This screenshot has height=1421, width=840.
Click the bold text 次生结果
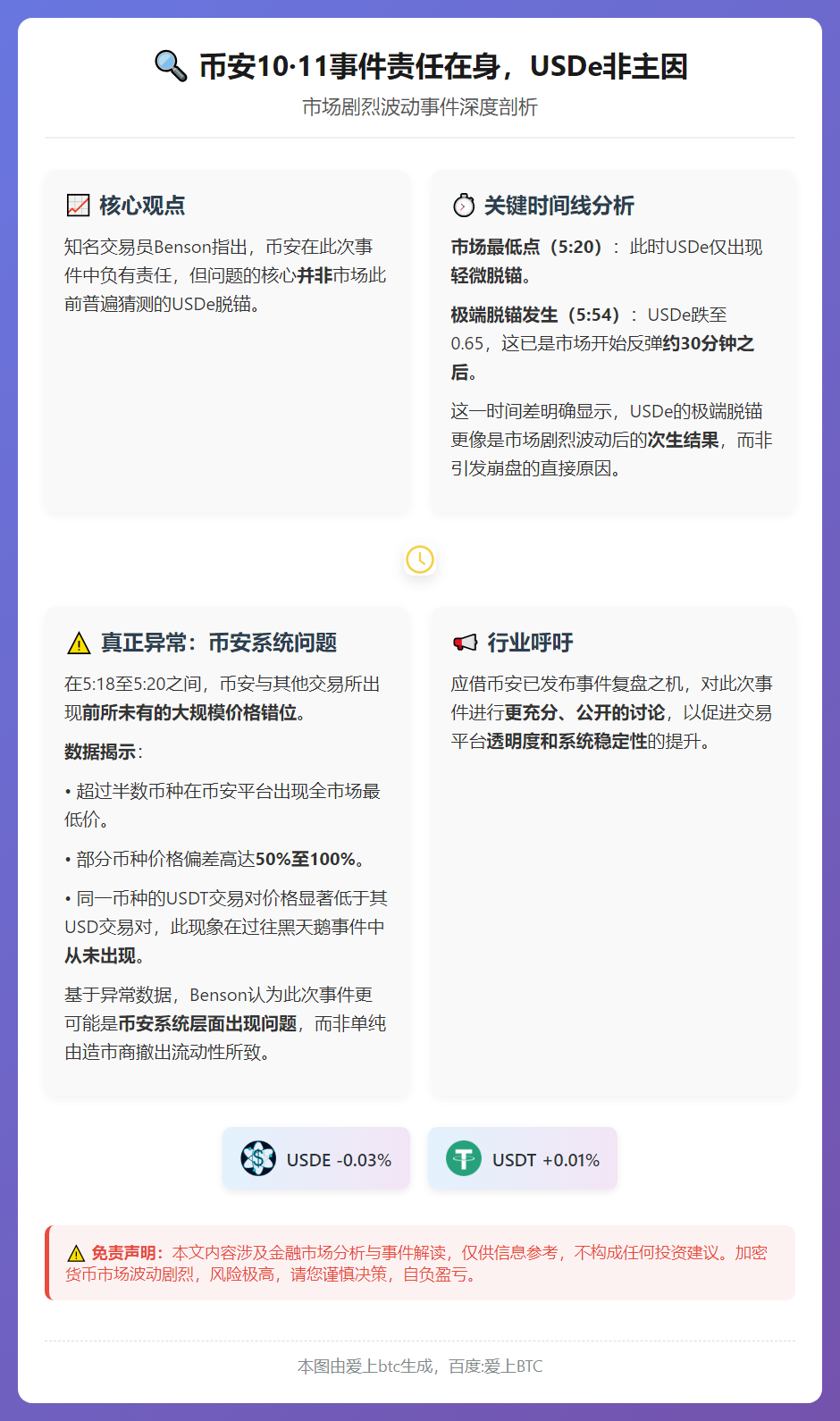683,441
